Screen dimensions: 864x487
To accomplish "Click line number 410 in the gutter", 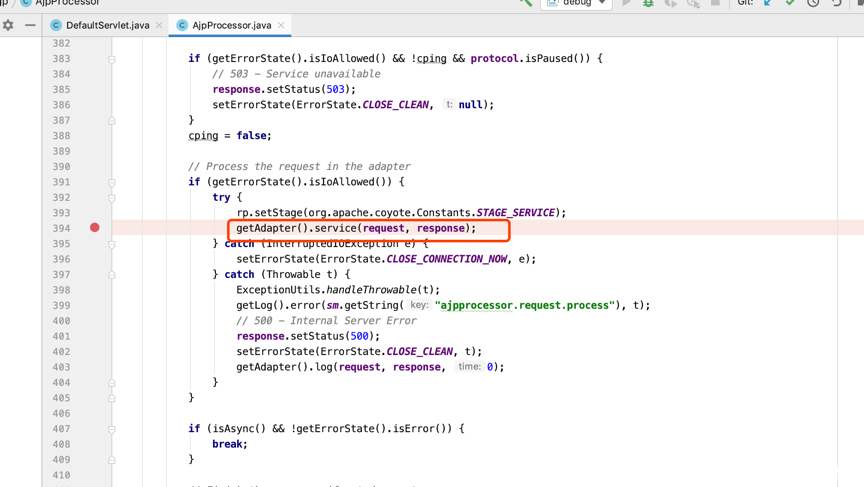I will [x=61, y=475].
